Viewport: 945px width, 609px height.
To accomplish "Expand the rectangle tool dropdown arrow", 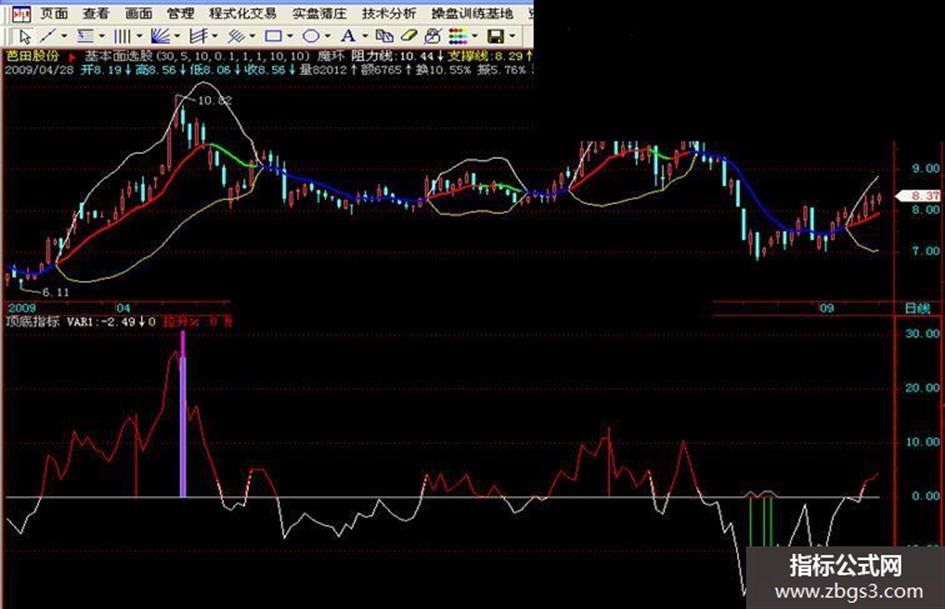I will tap(290, 37).
